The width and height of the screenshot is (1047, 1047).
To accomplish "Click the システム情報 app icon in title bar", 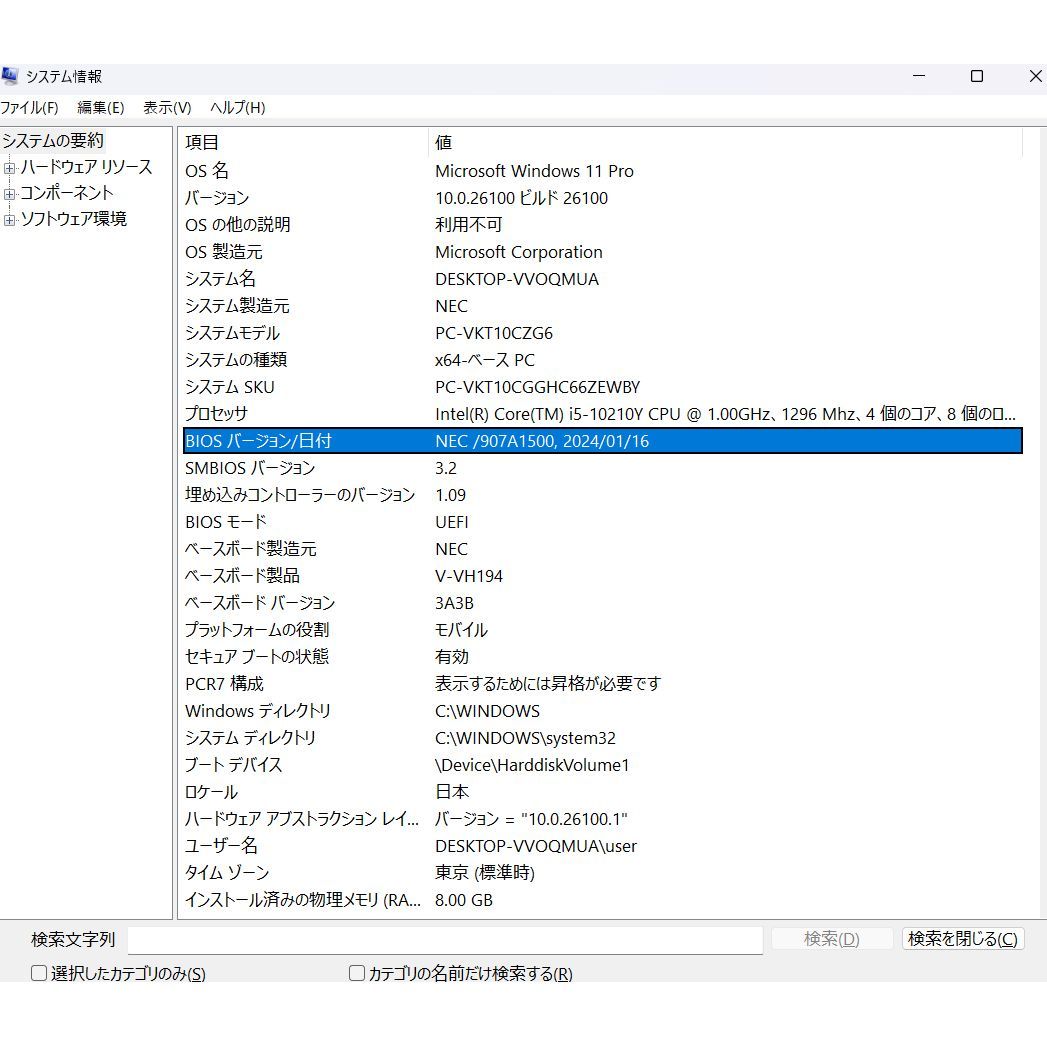I will click(9, 76).
